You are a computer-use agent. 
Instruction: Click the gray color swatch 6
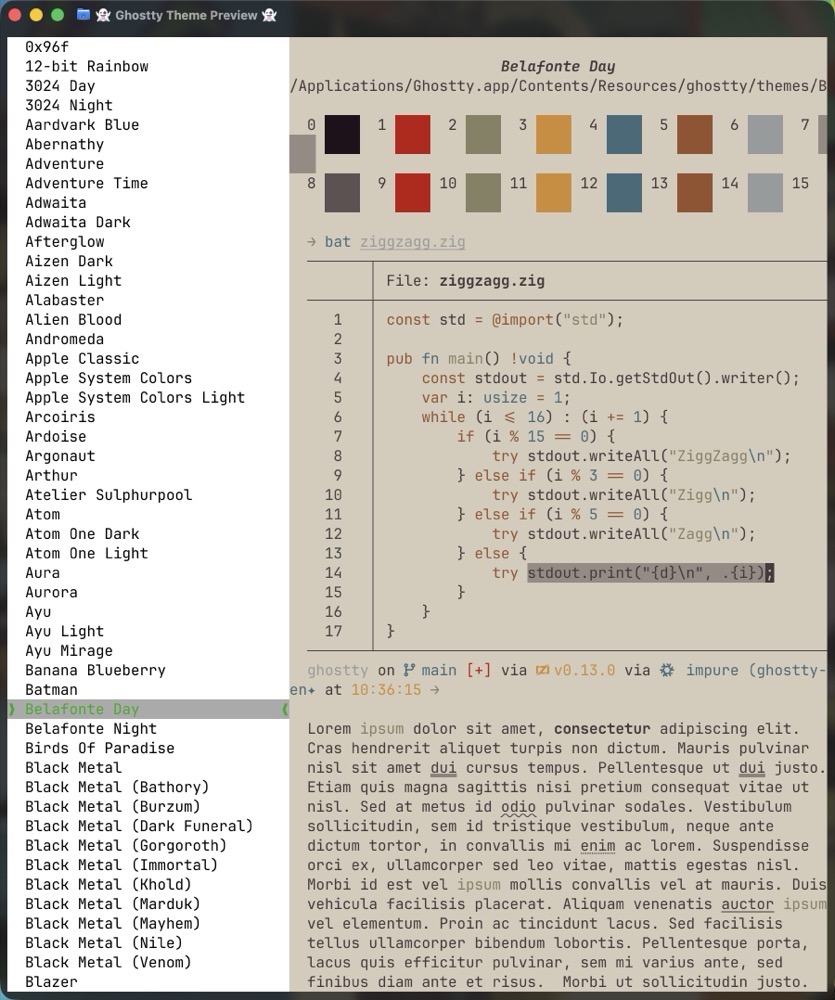765,135
